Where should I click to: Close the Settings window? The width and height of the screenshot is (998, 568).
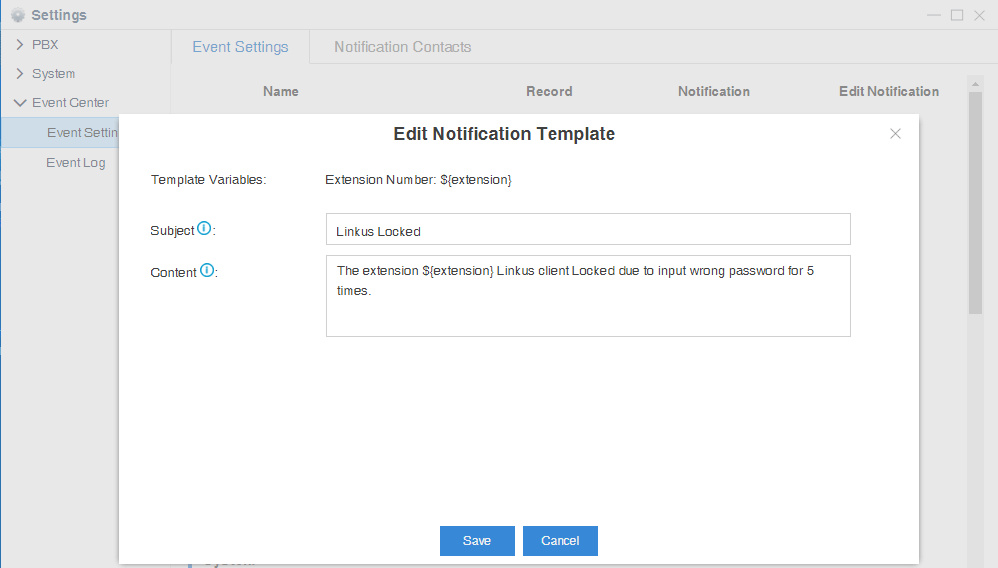pos(980,15)
